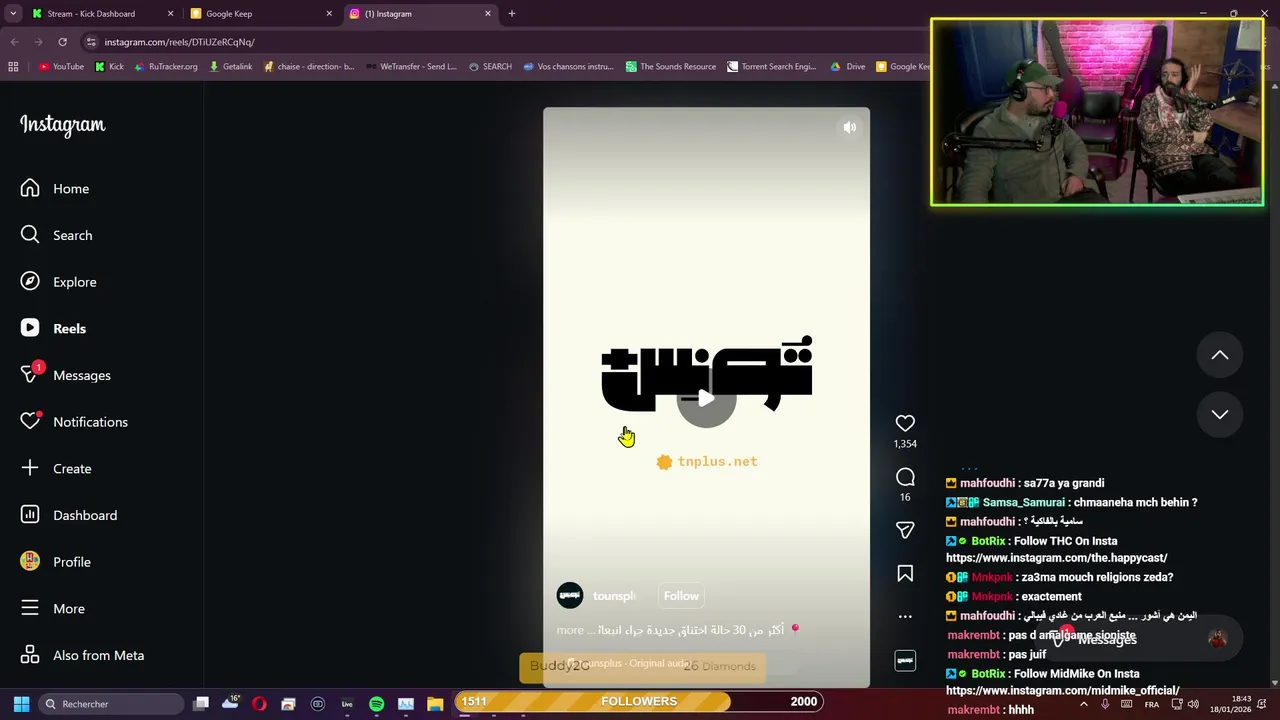The height and width of the screenshot is (720, 1280).
Task: View site information icon
Action: click(91, 42)
